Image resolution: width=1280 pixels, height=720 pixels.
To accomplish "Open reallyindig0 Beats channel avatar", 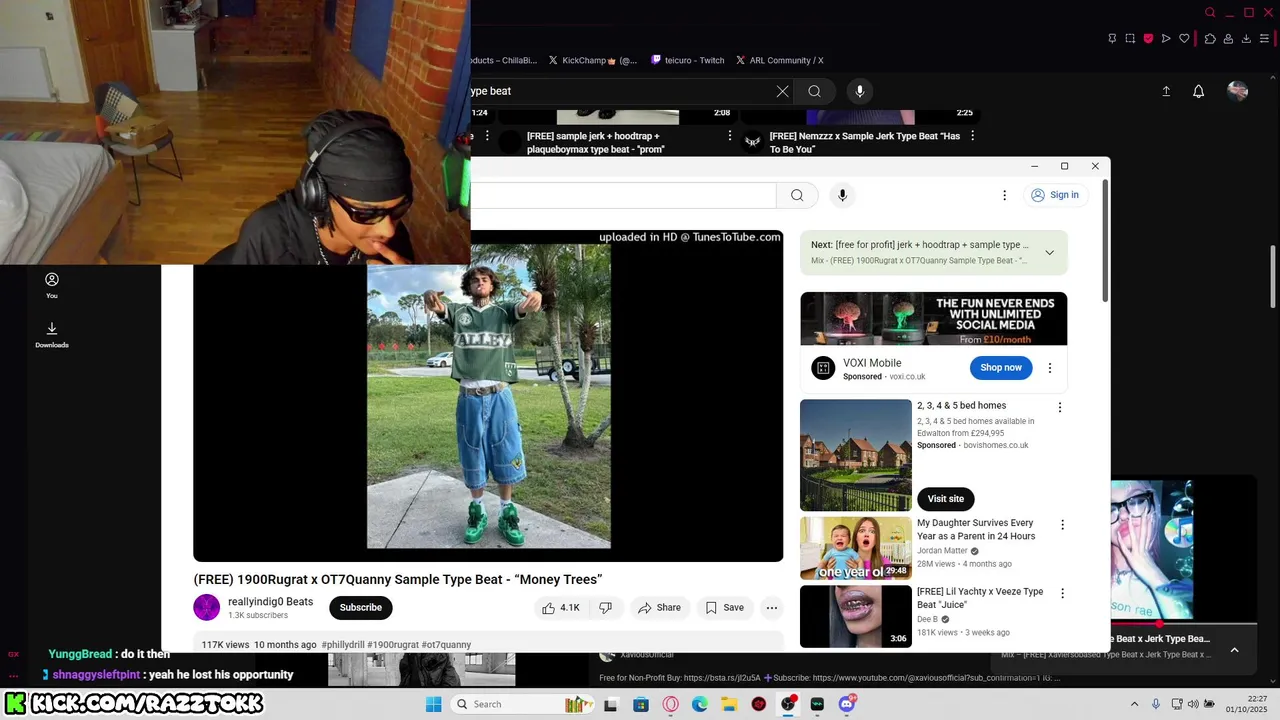I will pos(206,607).
